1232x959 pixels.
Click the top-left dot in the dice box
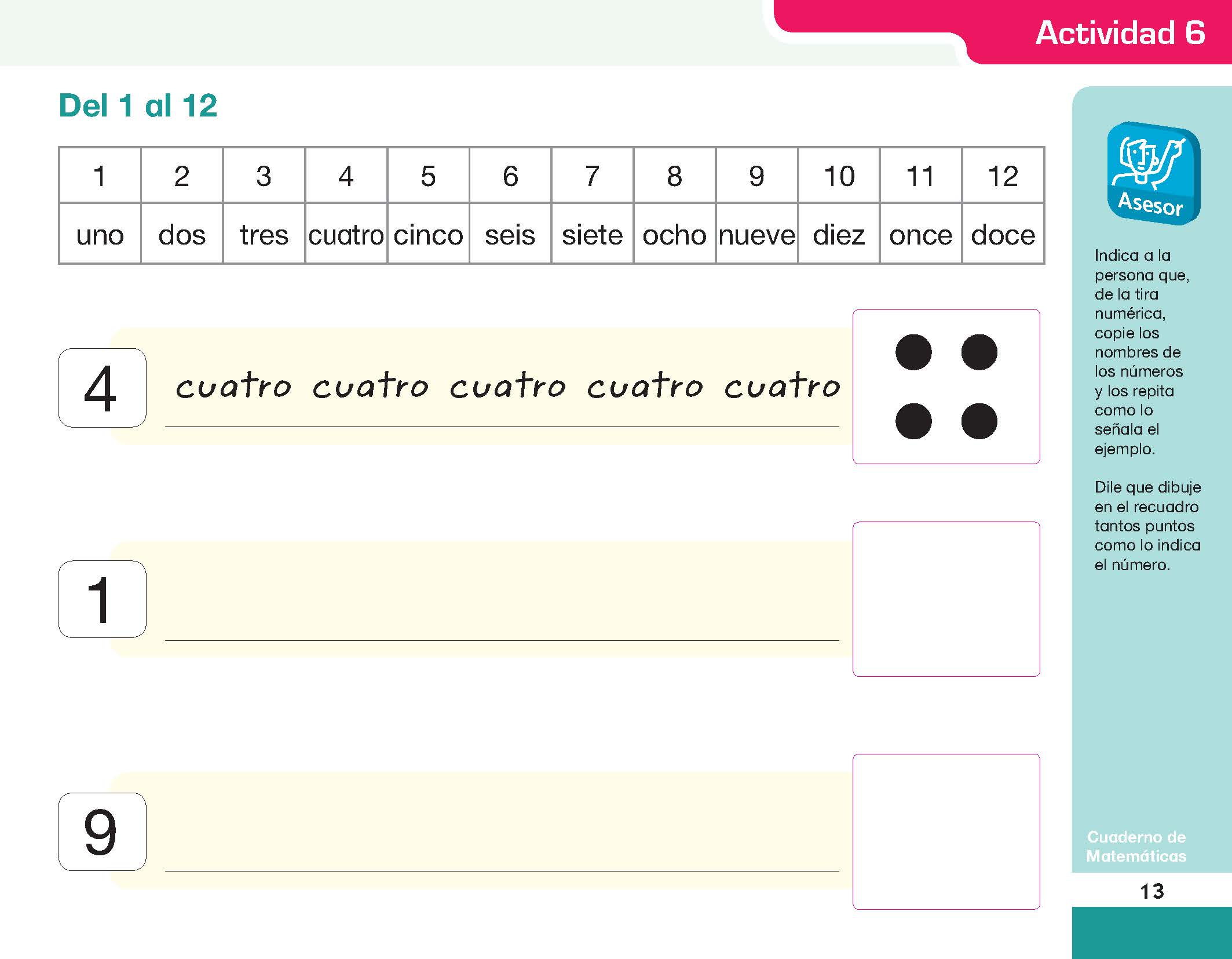[913, 352]
